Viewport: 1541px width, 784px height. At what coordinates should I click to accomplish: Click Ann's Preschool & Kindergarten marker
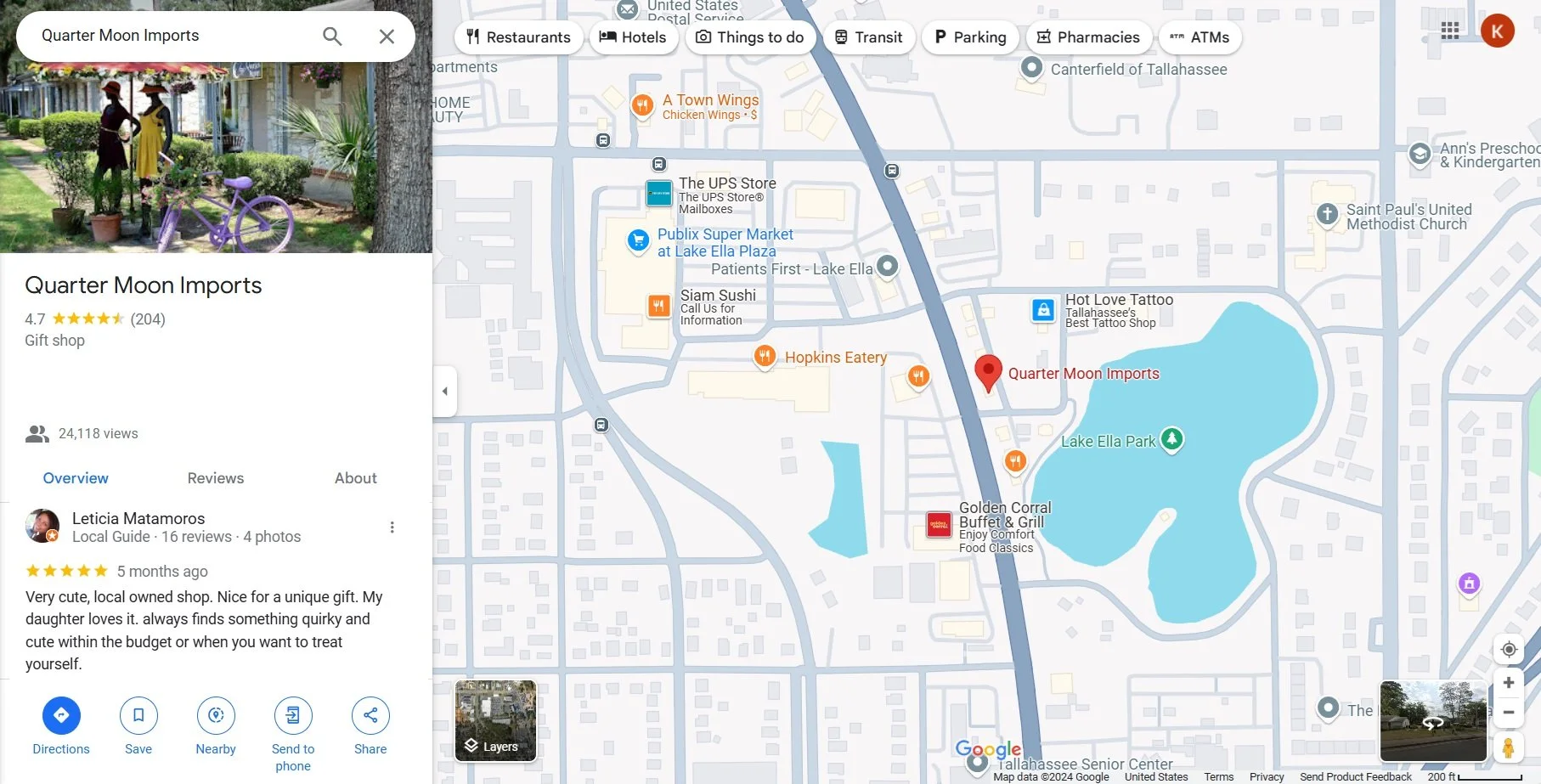tap(1420, 154)
